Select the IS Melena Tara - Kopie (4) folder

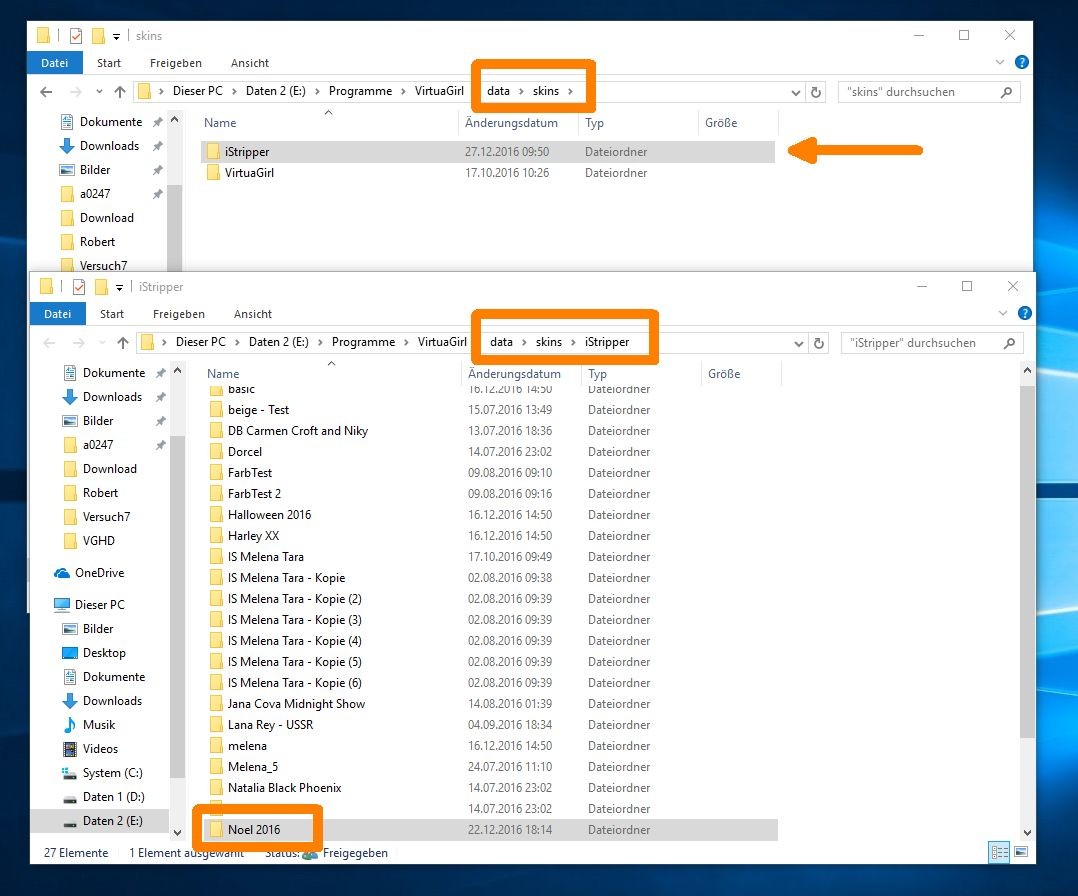click(491, 641)
